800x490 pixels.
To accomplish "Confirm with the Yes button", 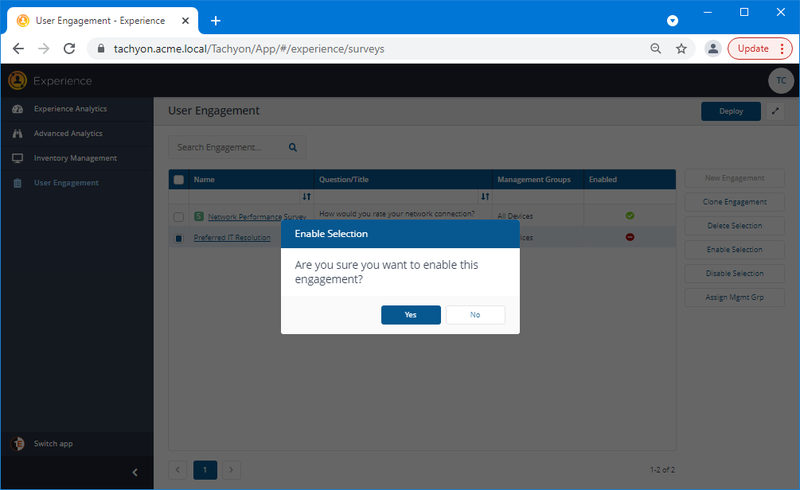I will [411, 315].
